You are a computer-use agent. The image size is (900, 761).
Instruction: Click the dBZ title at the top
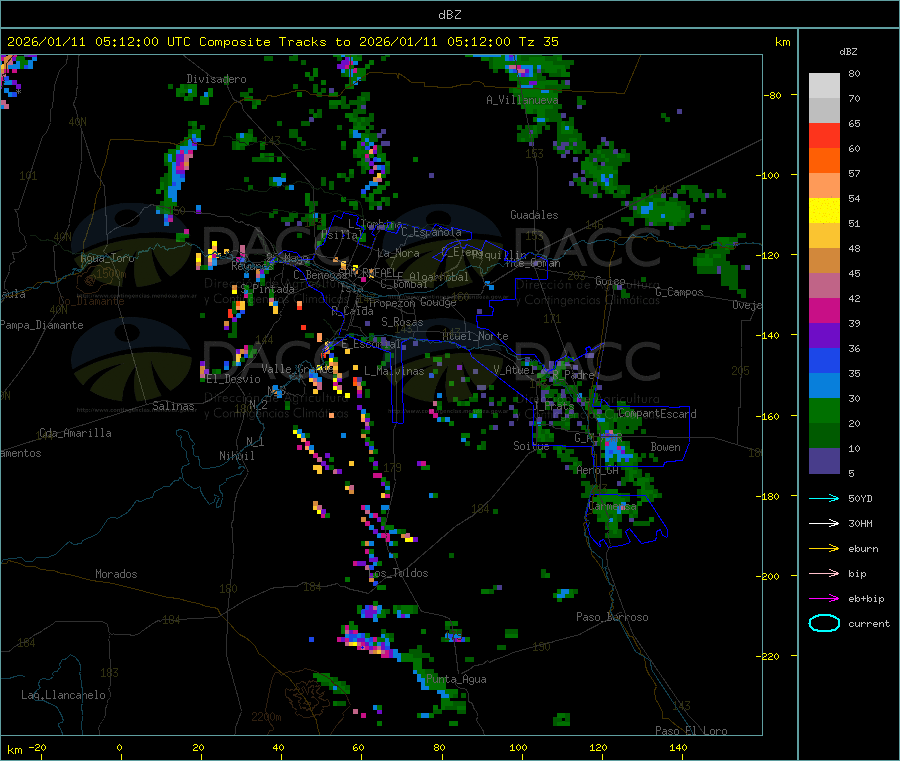click(449, 14)
